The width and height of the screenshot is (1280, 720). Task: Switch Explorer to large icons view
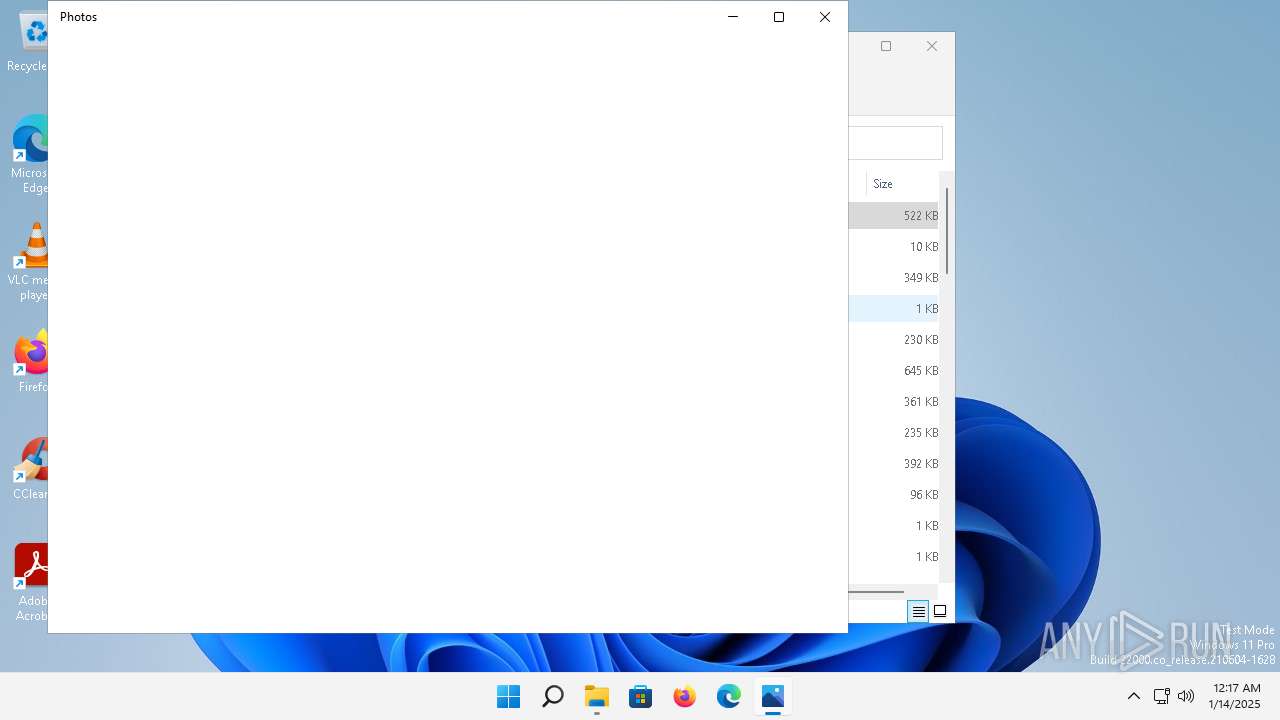point(940,611)
